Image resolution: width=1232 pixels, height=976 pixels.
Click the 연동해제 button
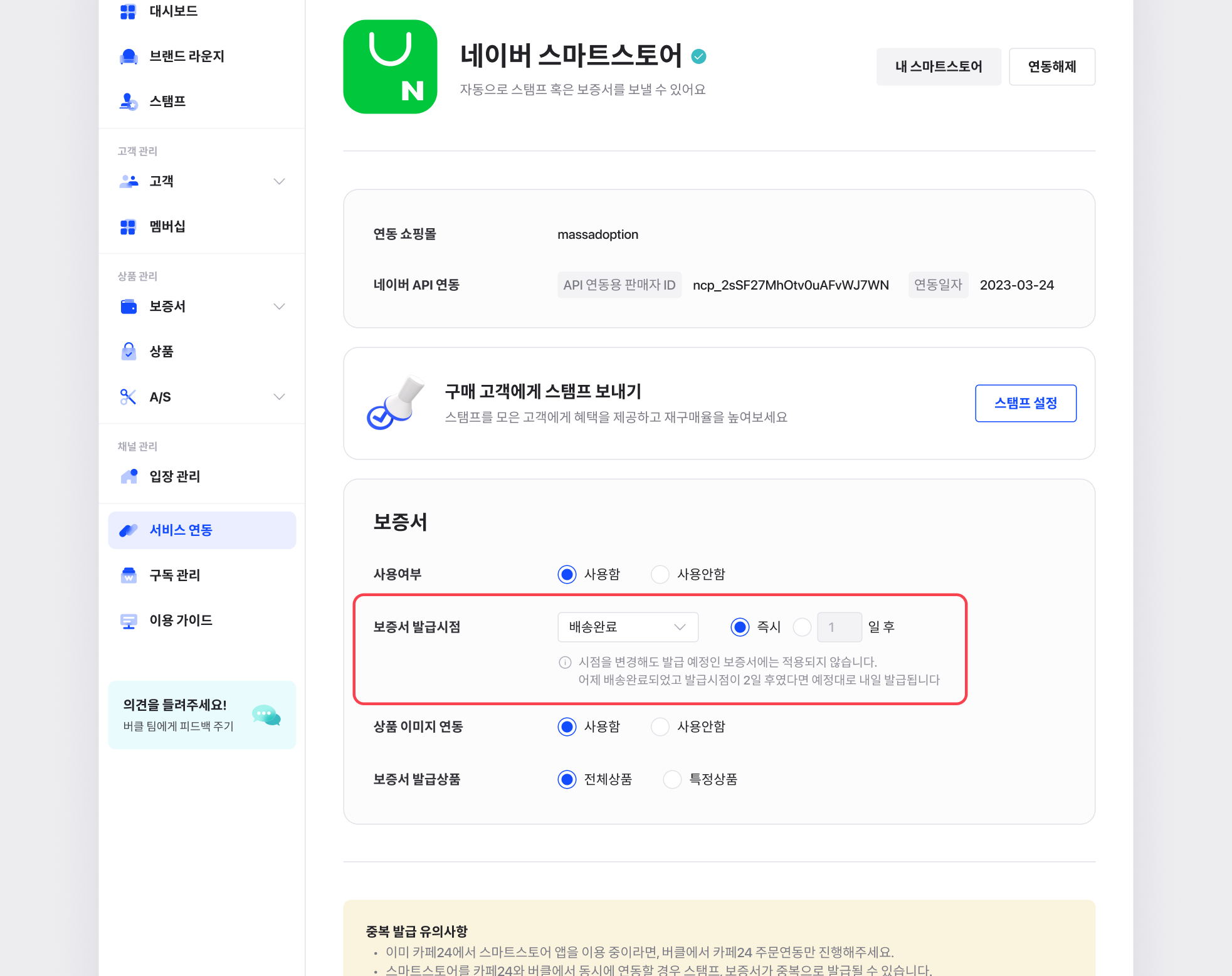(x=1051, y=66)
